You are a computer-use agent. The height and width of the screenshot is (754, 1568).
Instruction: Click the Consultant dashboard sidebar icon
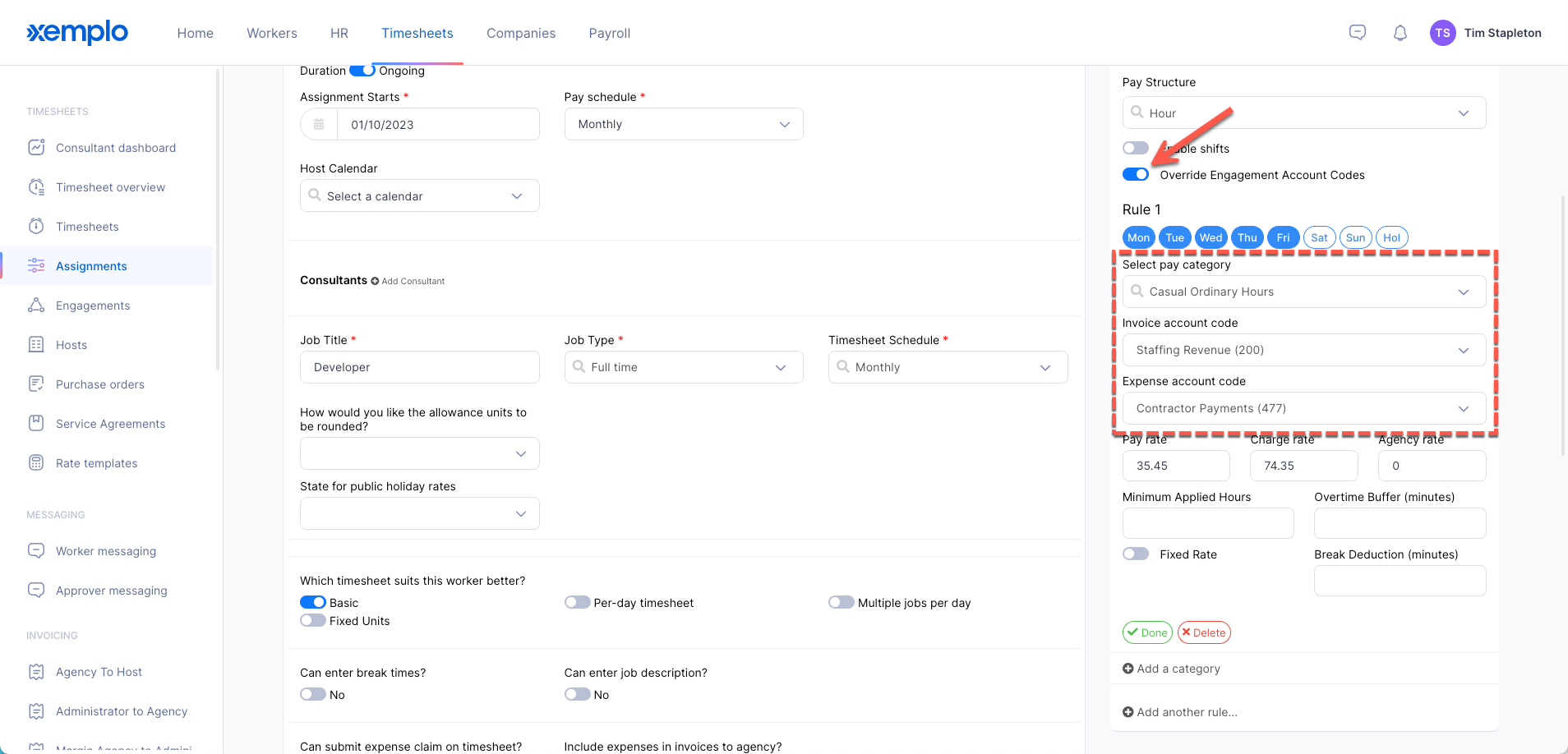click(x=36, y=148)
